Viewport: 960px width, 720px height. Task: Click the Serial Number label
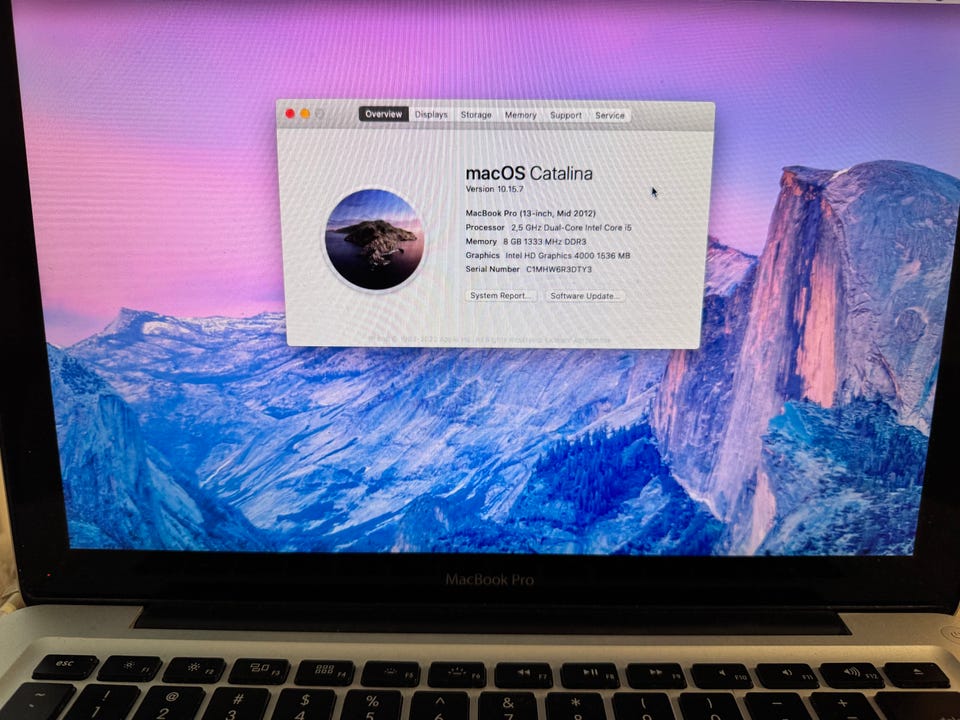(492, 269)
